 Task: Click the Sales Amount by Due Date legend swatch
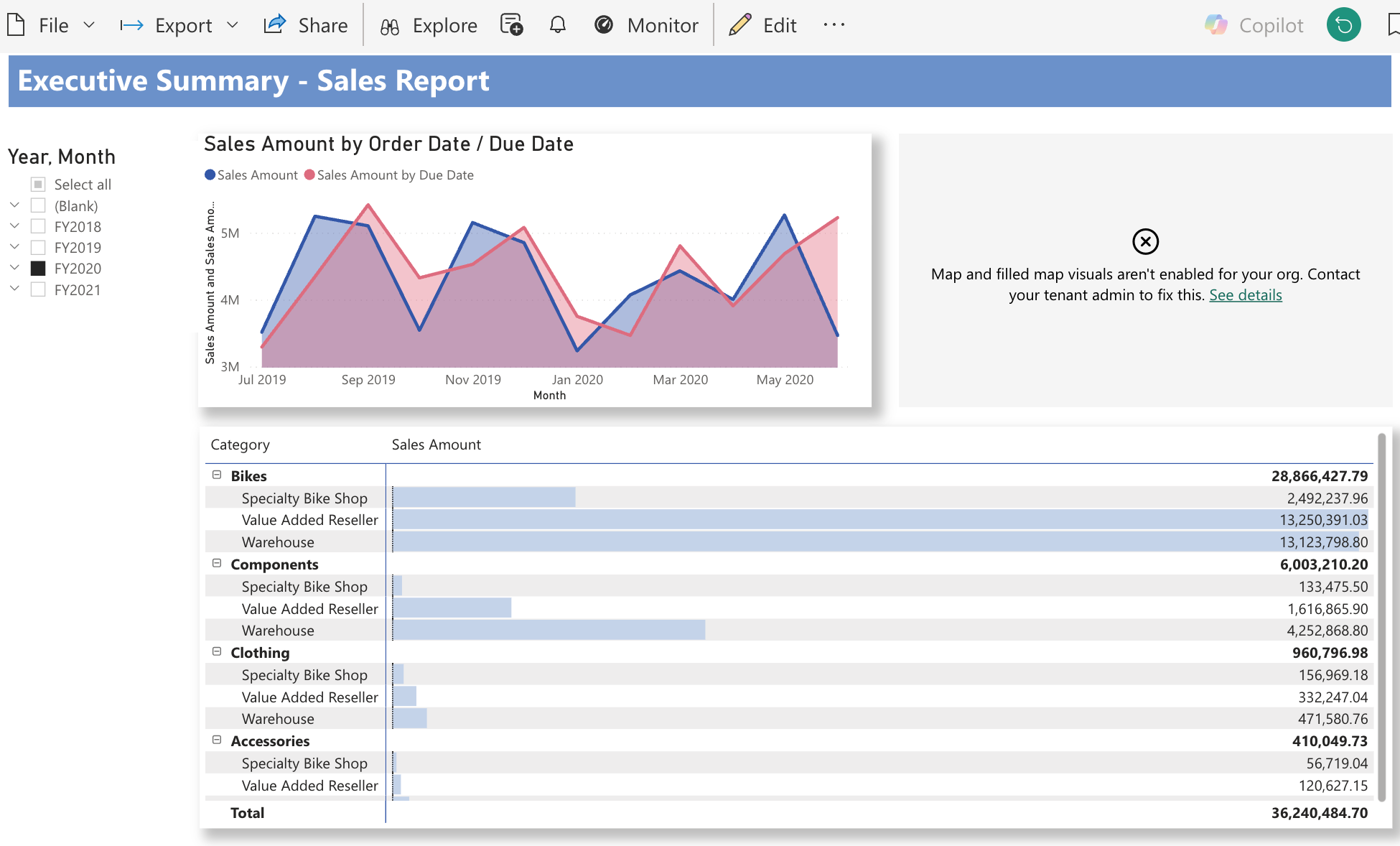[x=309, y=175]
